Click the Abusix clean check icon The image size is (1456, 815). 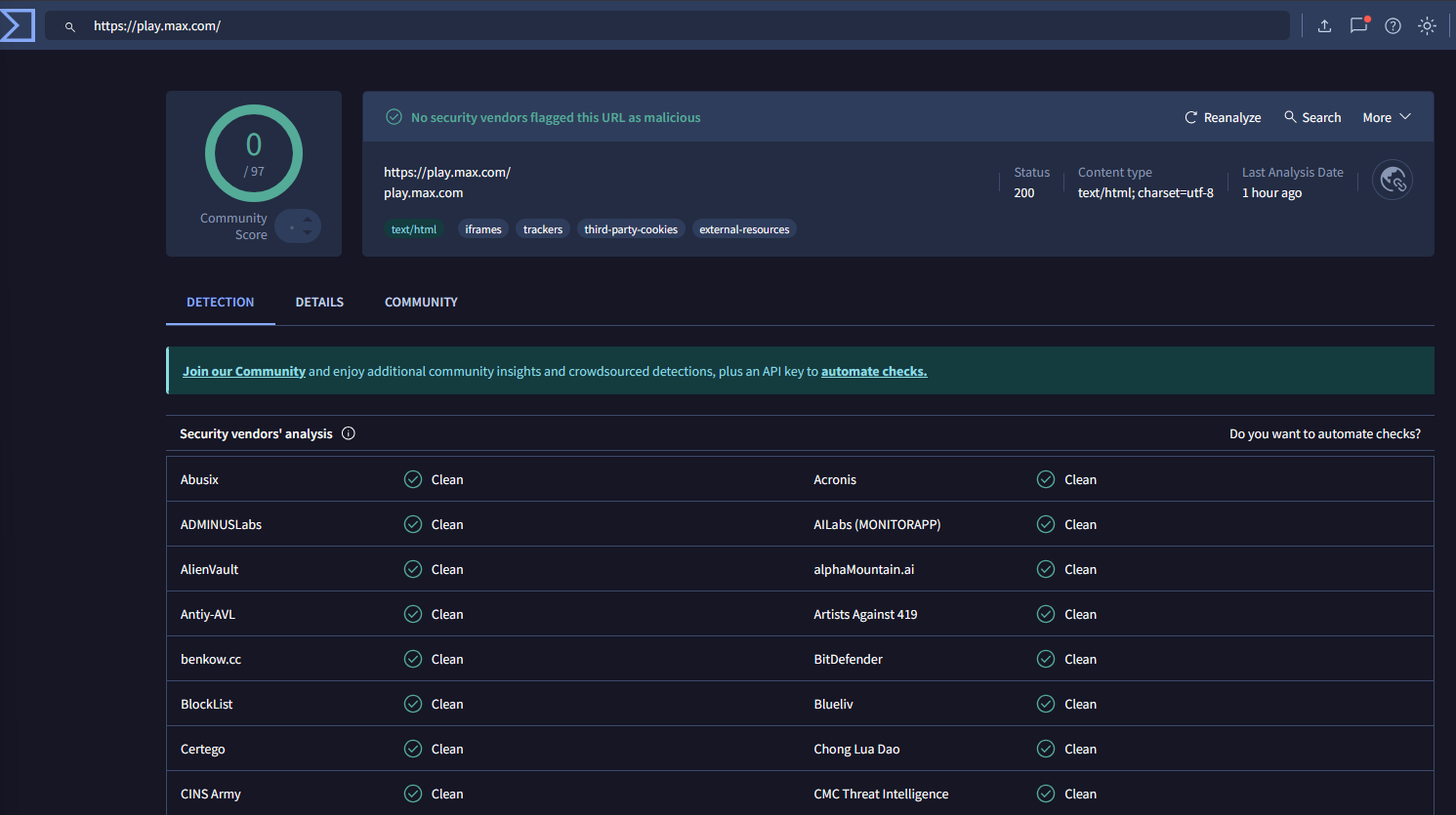[413, 479]
